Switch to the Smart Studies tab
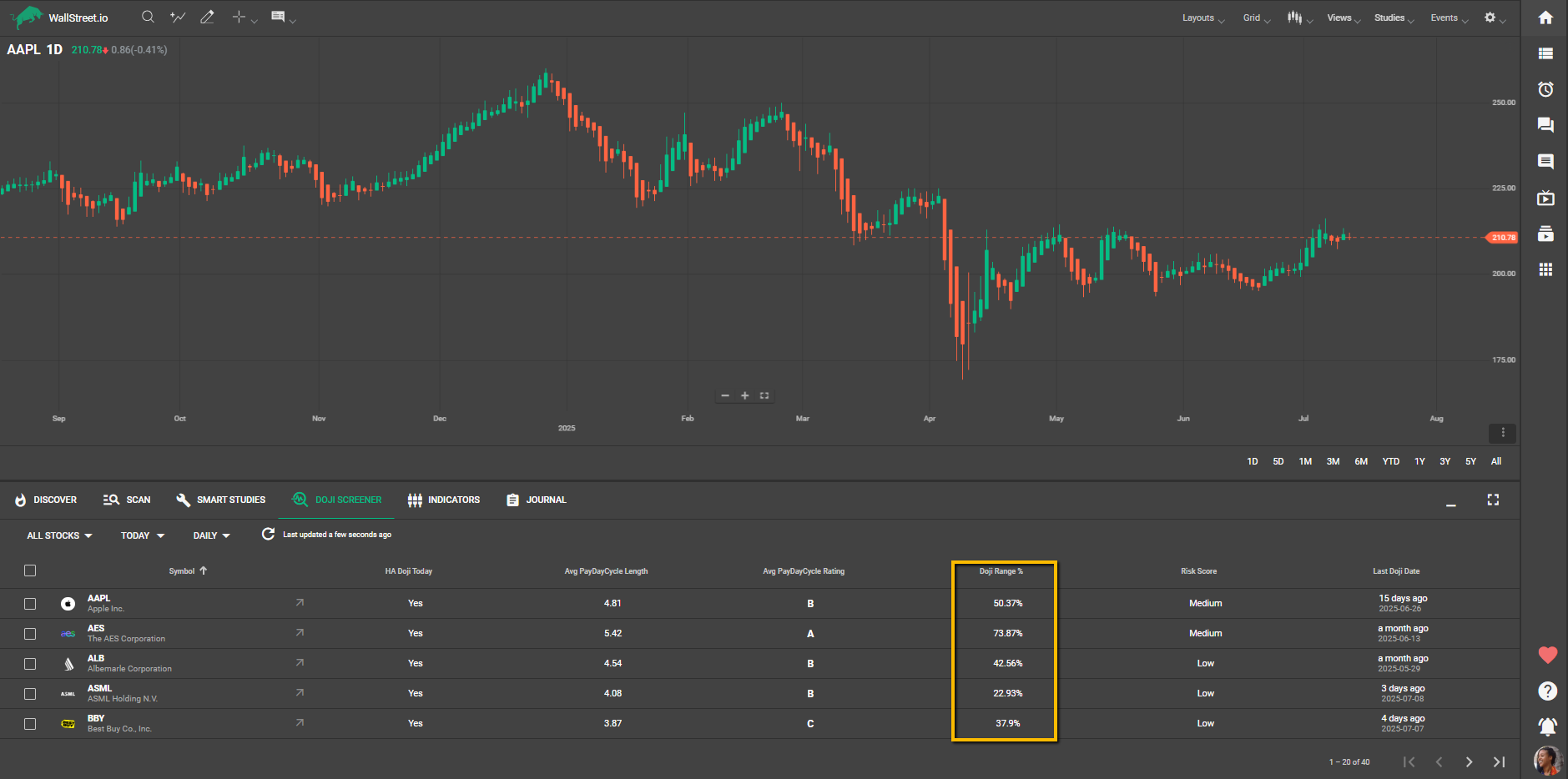This screenshot has width=1568, height=779. 221,500
